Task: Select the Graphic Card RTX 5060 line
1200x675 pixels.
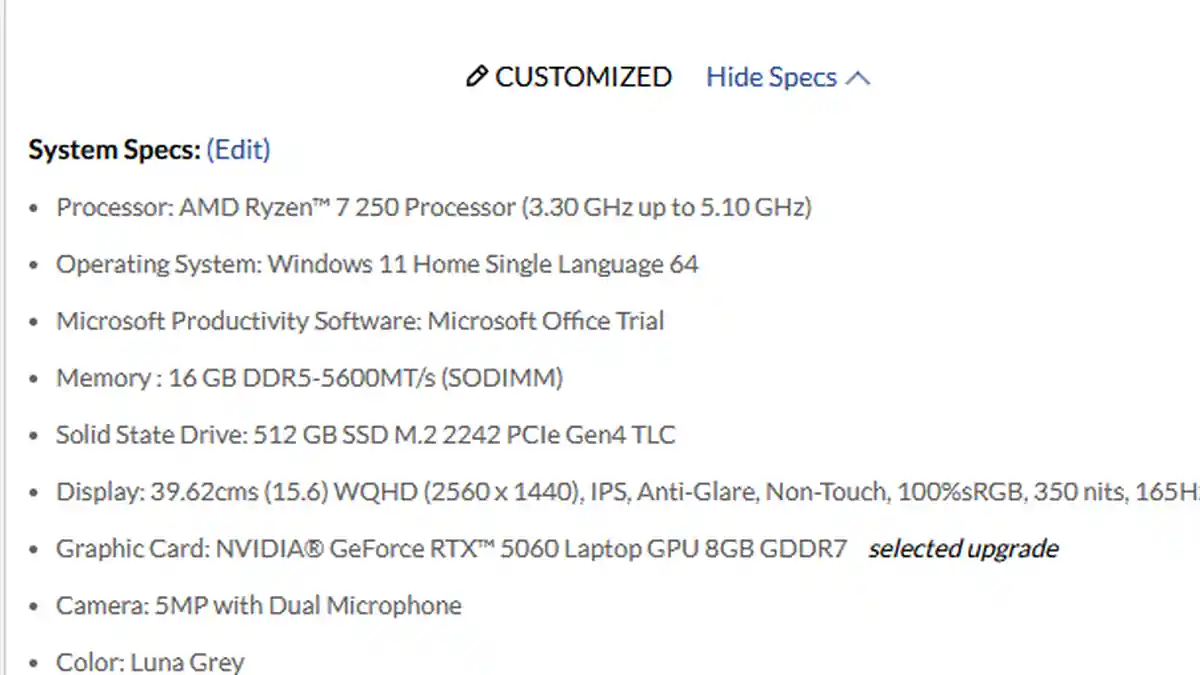Action: [451, 549]
